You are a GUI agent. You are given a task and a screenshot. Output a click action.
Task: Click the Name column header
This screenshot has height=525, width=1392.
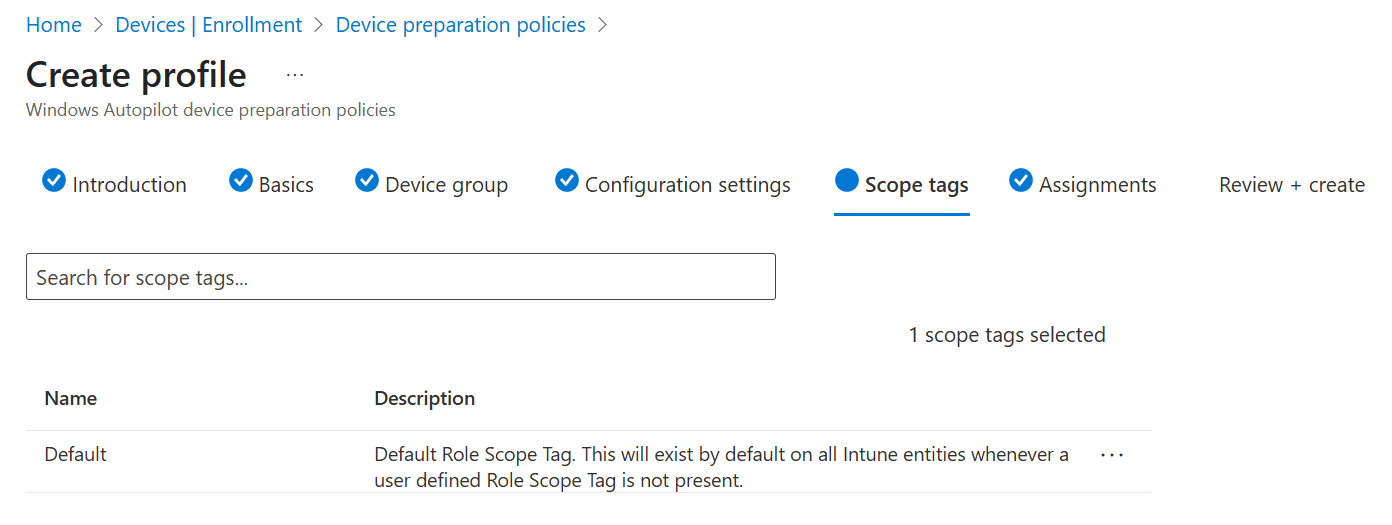[71, 398]
